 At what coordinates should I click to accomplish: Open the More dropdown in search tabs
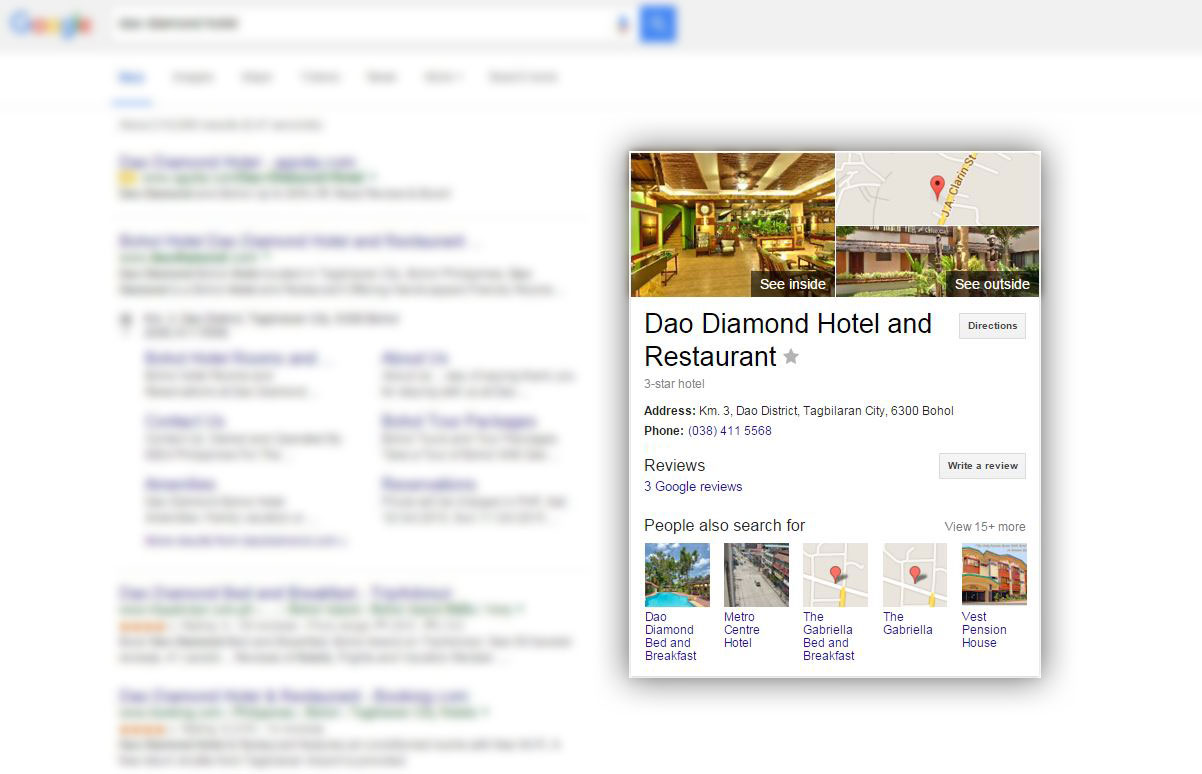coord(443,77)
